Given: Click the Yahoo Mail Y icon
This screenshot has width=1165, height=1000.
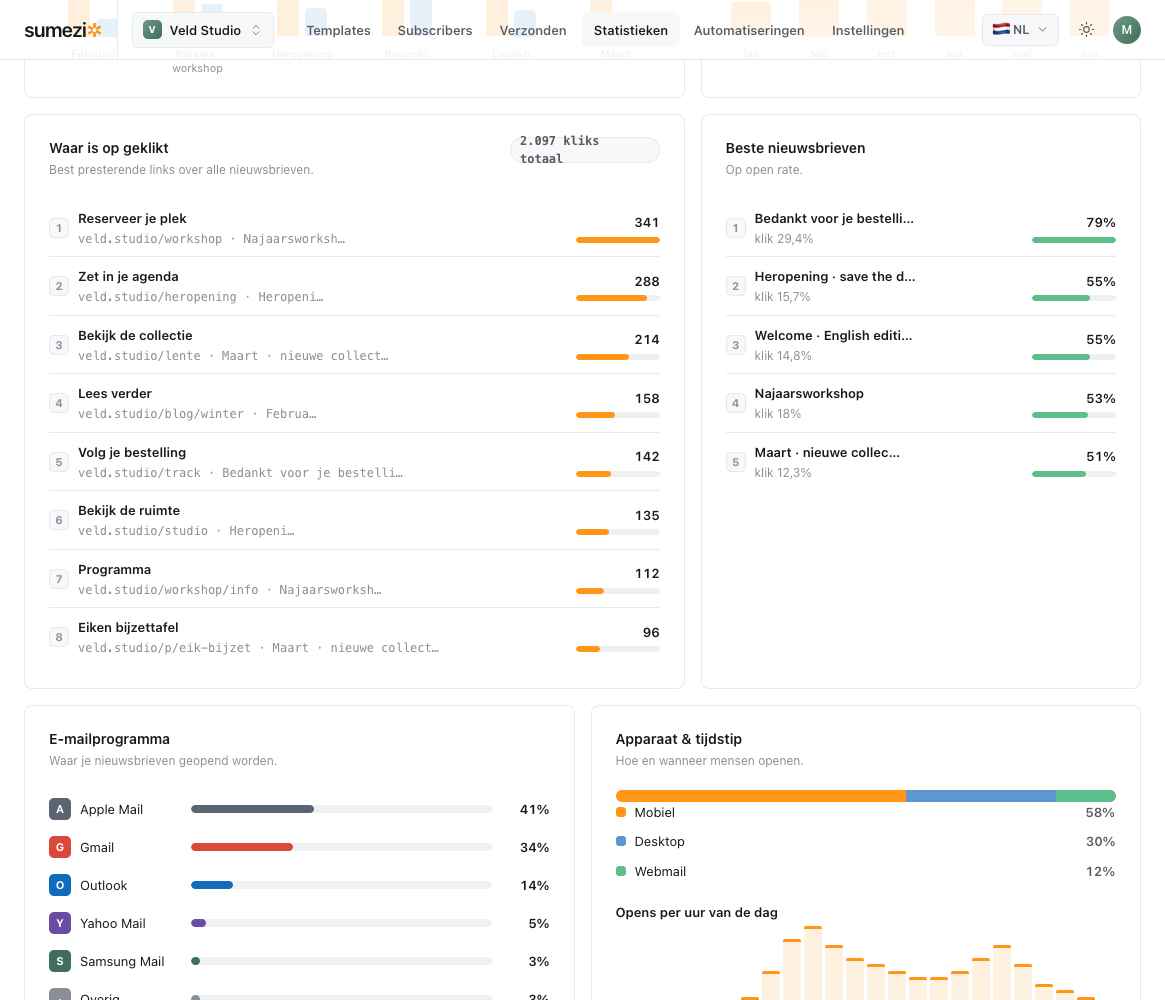Looking at the screenshot, I should (x=59, y=923).
